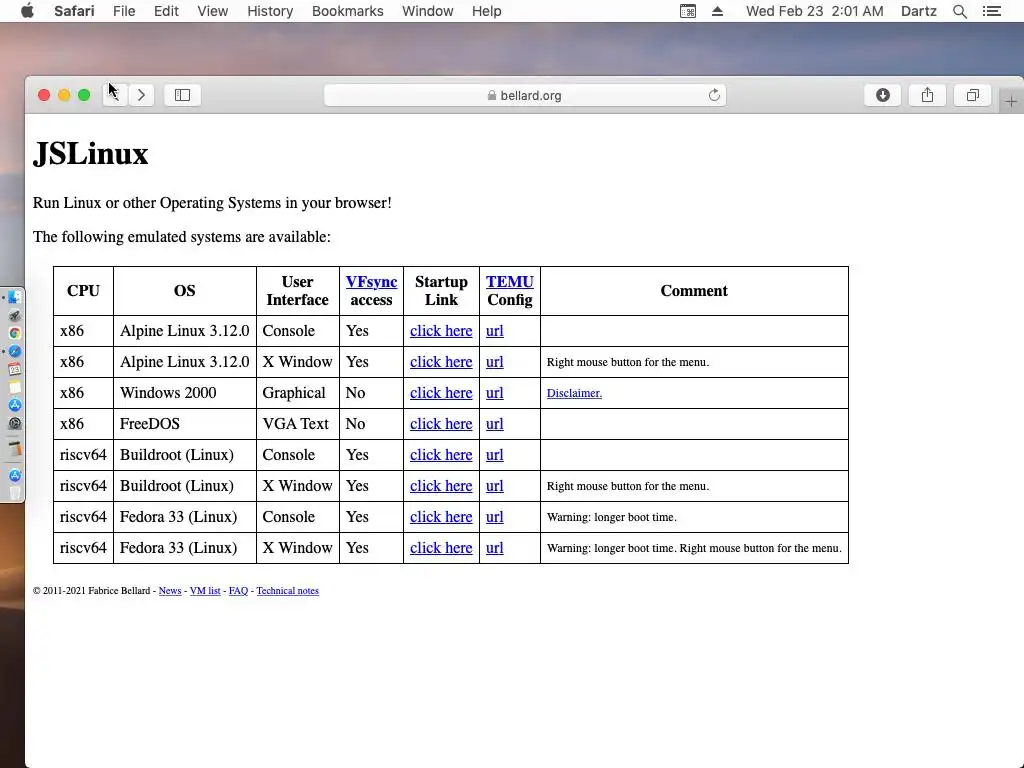Viewport: 1024px width, 768px height.
Task: Click 'click here' for Alpine Linux X Window
Action: pos(441,362)
